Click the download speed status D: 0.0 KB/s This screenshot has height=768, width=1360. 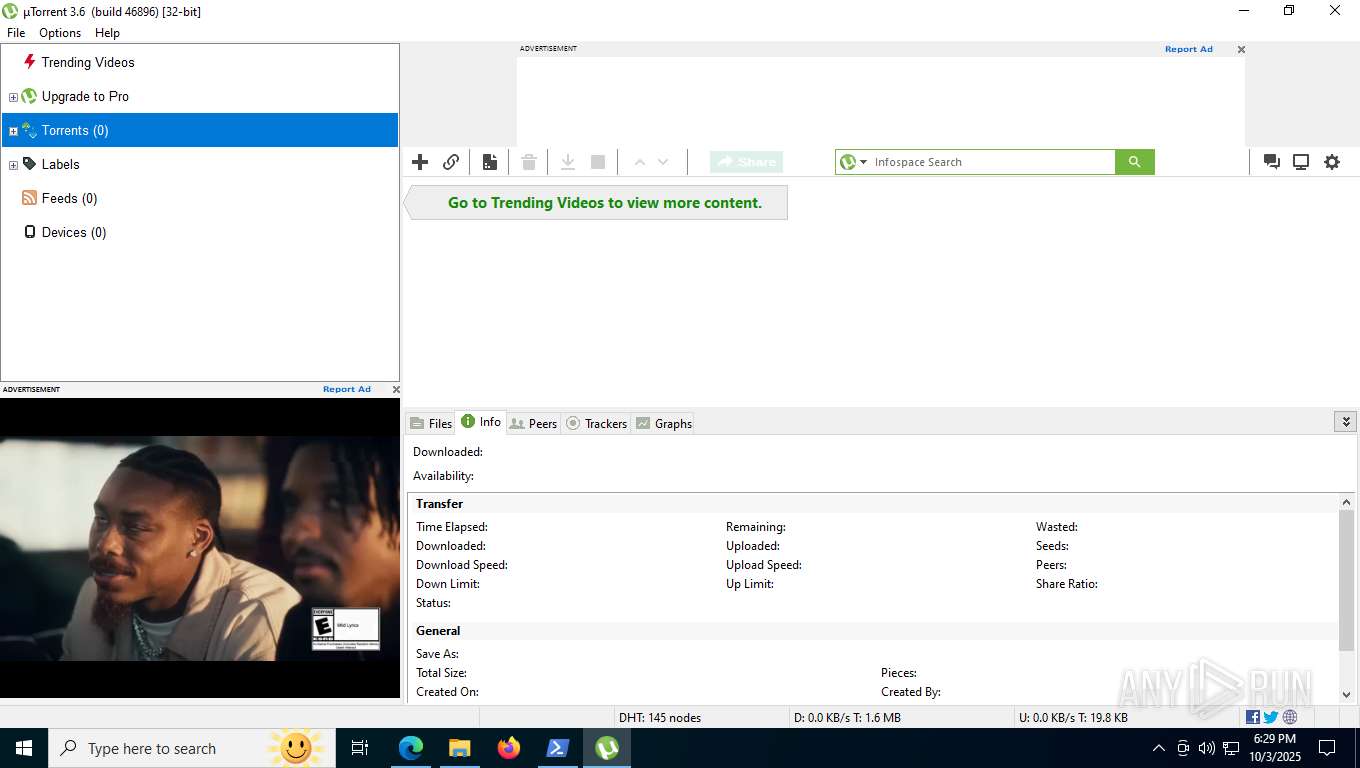click(x=847, y=717)
